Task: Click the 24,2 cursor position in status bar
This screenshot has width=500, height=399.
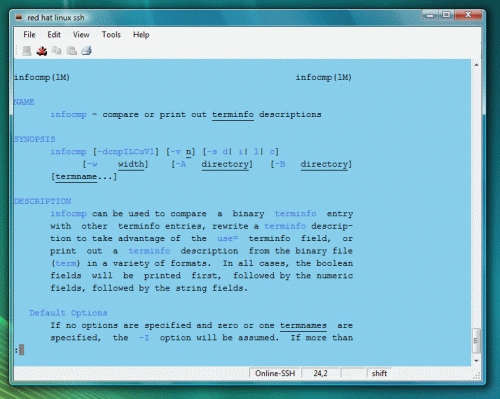Action: pos(320,373)
